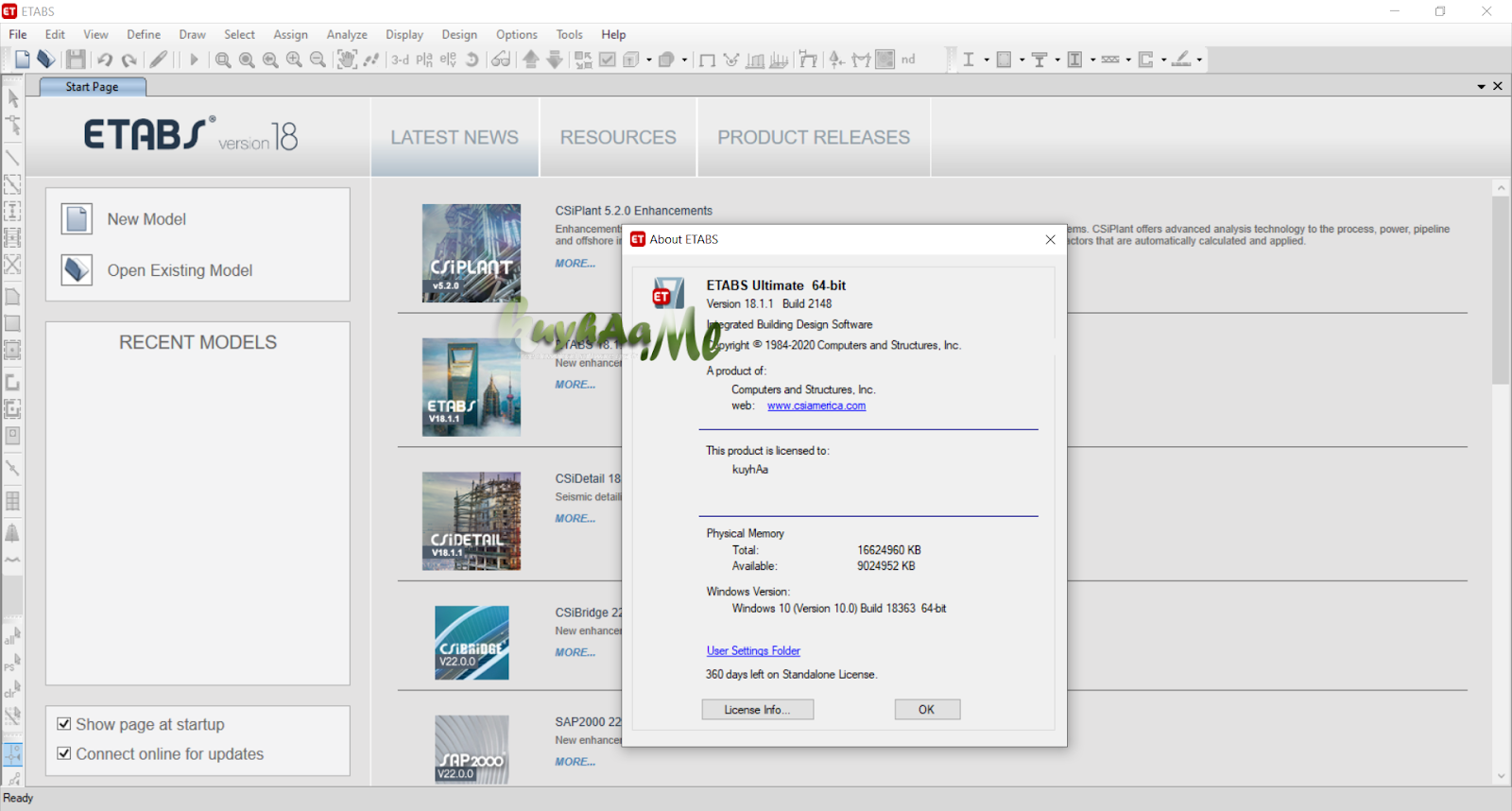
Task: Select the pointer tool in side toolbar
Action: point(13,98)
